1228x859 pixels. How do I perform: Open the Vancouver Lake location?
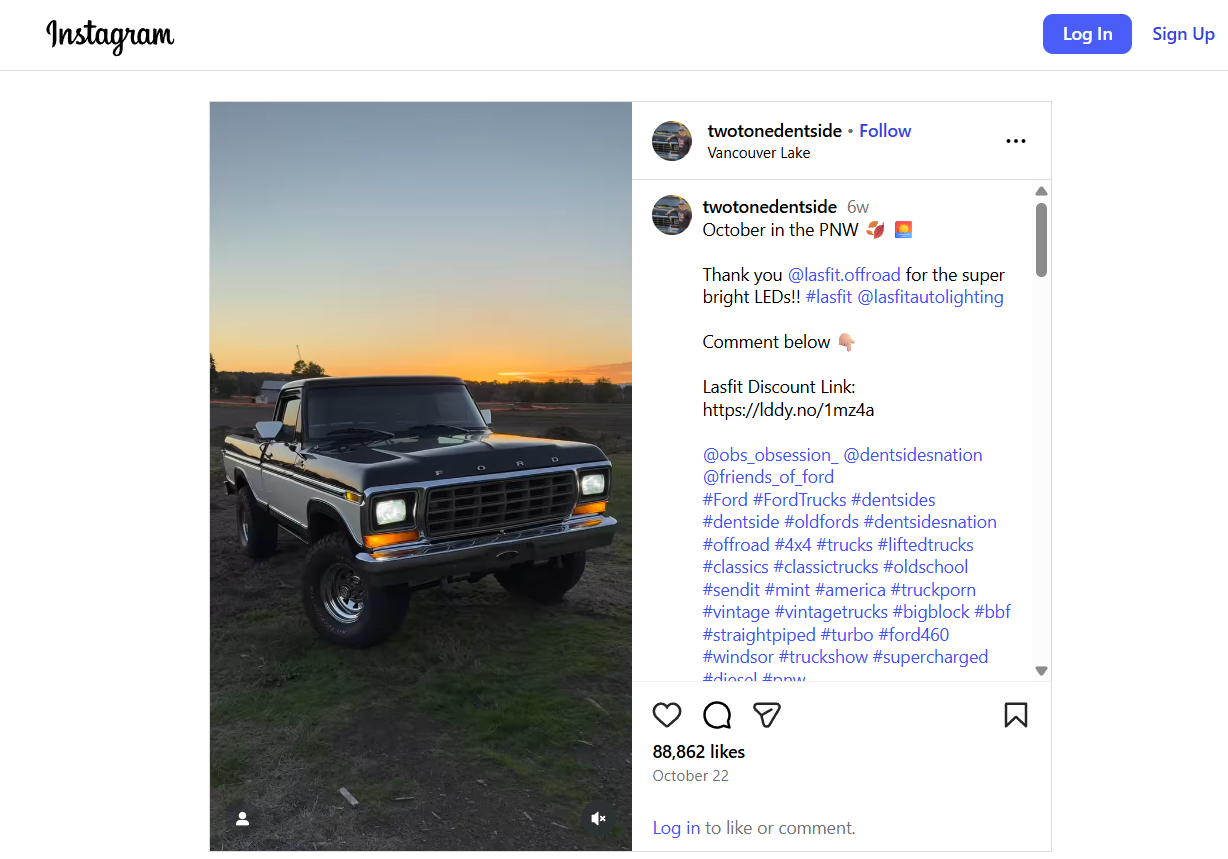[x=758, y=153]
